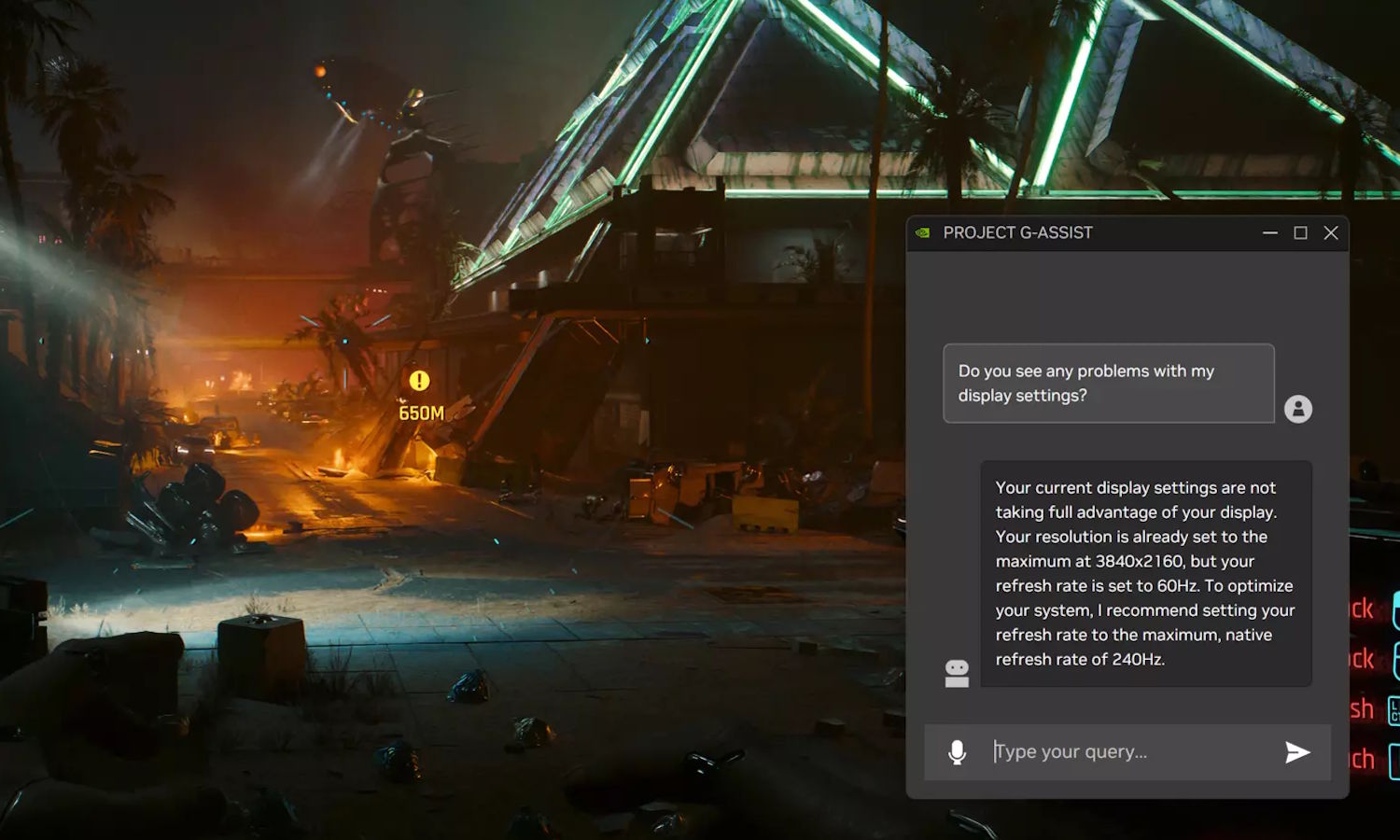1400x840 pixels.
Task: Click the top mouse button hint icon
Action: click(1394, 609)
